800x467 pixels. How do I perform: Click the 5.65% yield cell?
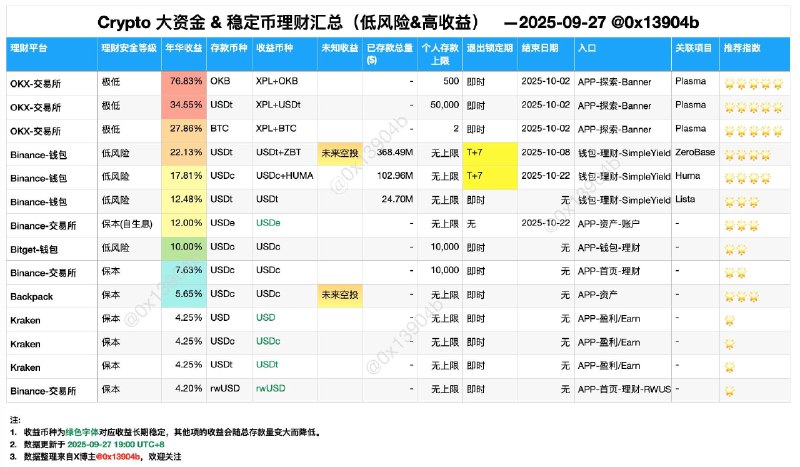pos(184,296)
